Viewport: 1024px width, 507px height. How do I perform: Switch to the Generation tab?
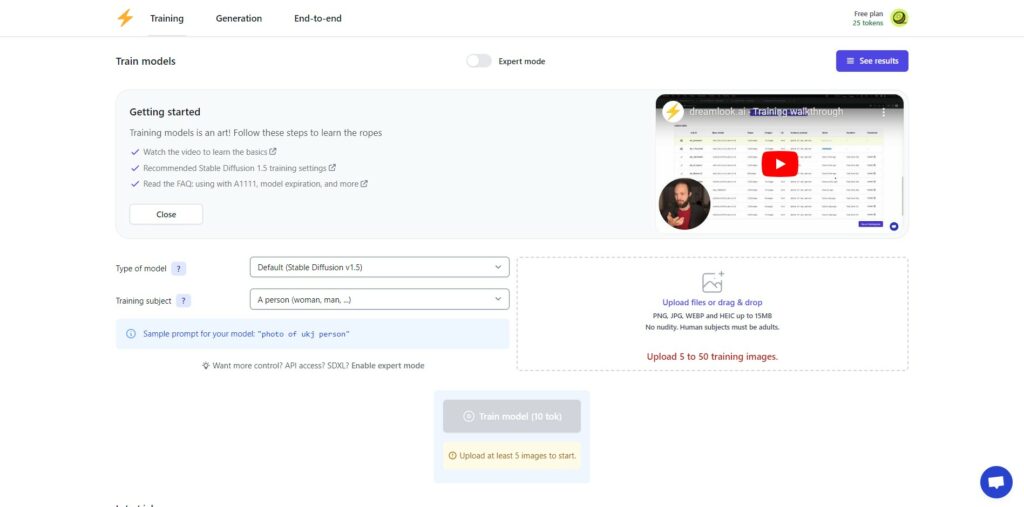[239, 18]
